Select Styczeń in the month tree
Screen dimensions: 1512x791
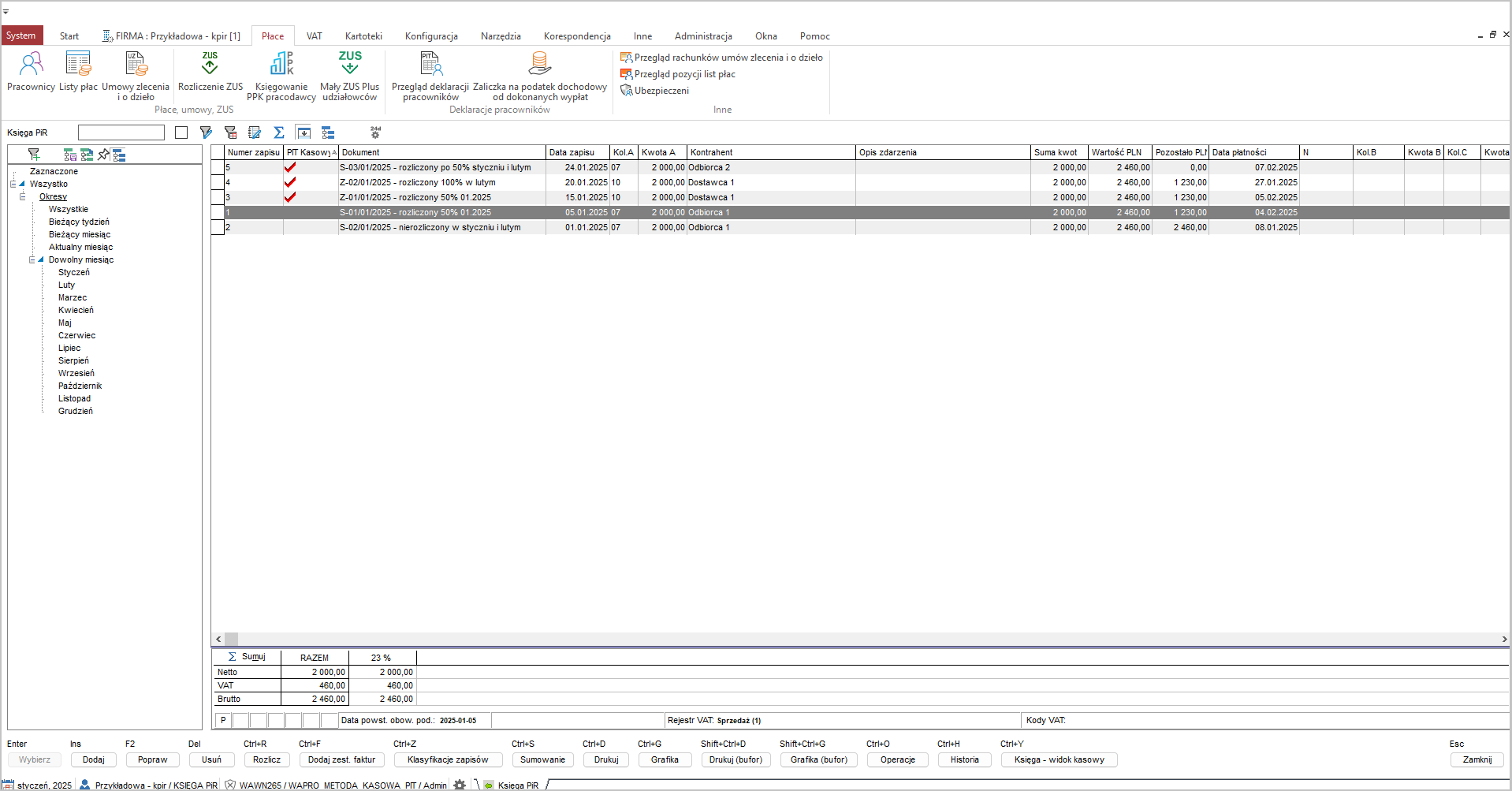(74, 272)
